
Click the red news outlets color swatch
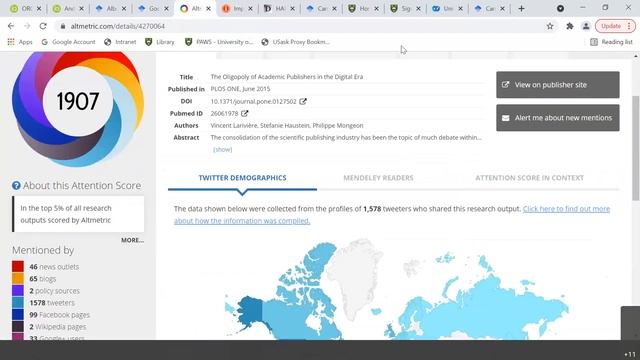point(18,267)
